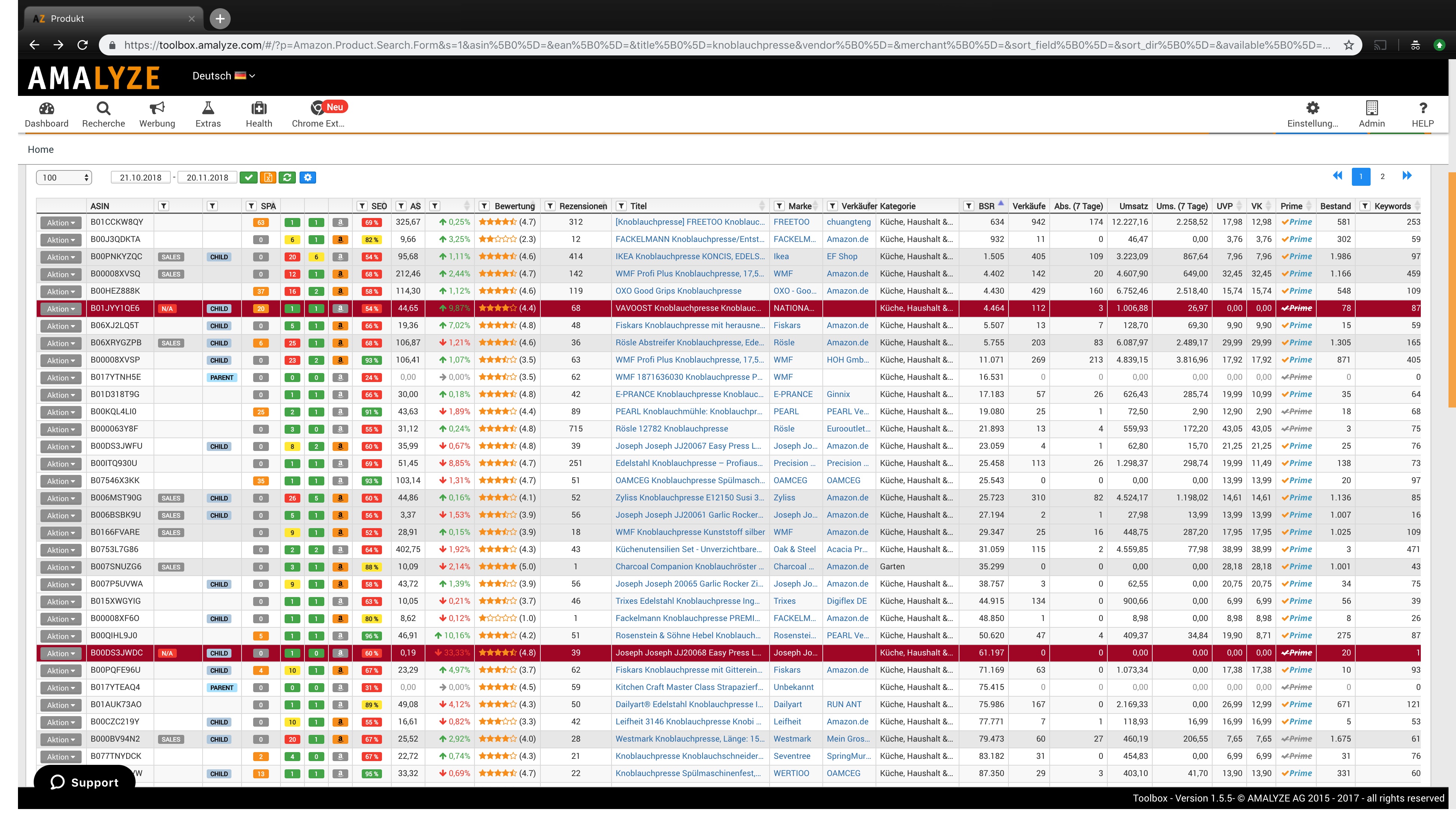Click the green refresh icon
This screenshot has height=830, width=1456.
coord(287,177)
